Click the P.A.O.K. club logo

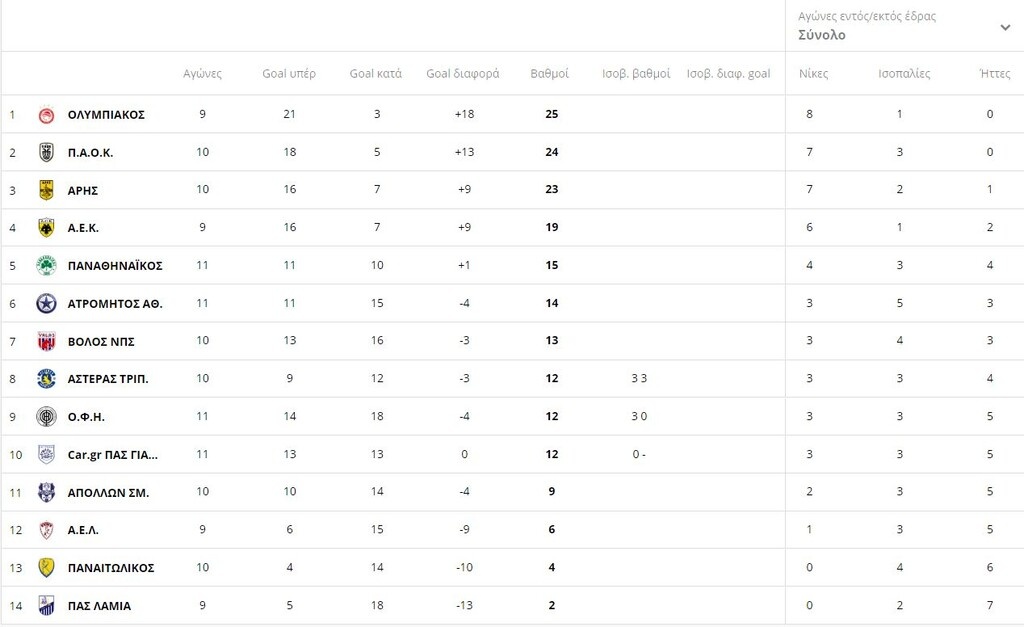coord(46,152)
